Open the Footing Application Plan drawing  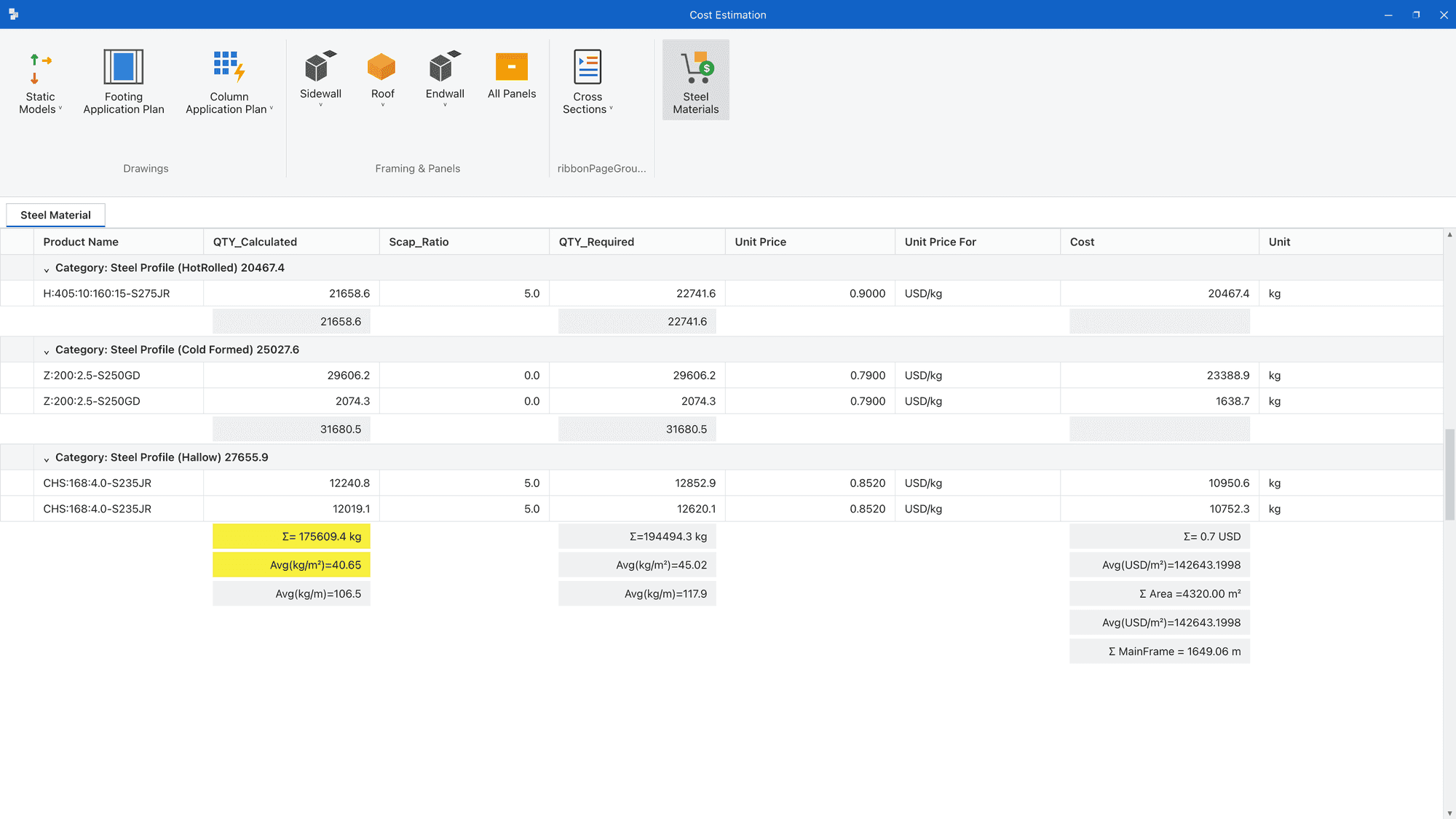click(x=124, y=82)
